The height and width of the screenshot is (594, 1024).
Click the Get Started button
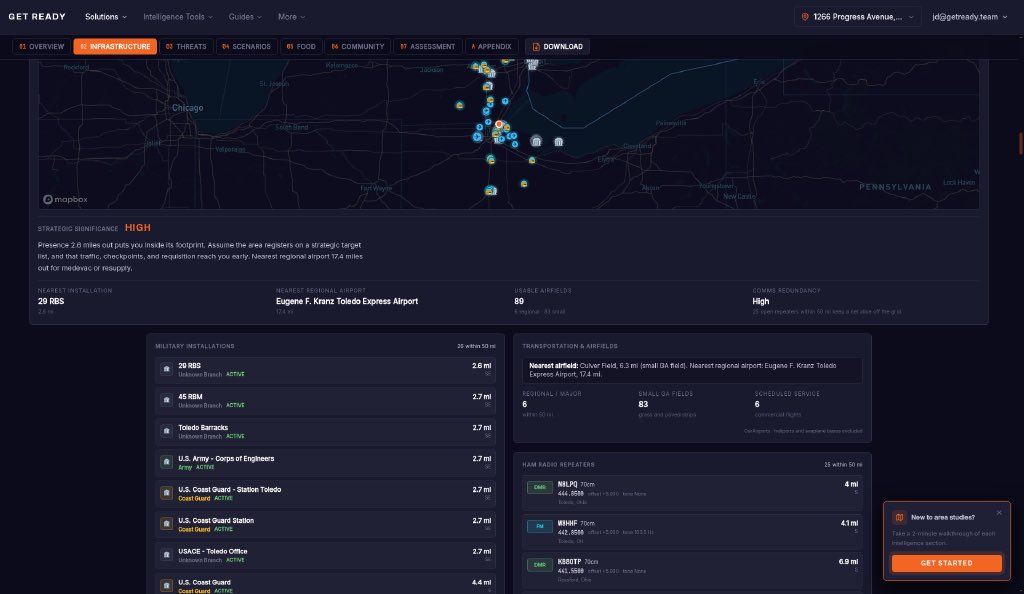point(946,563)
